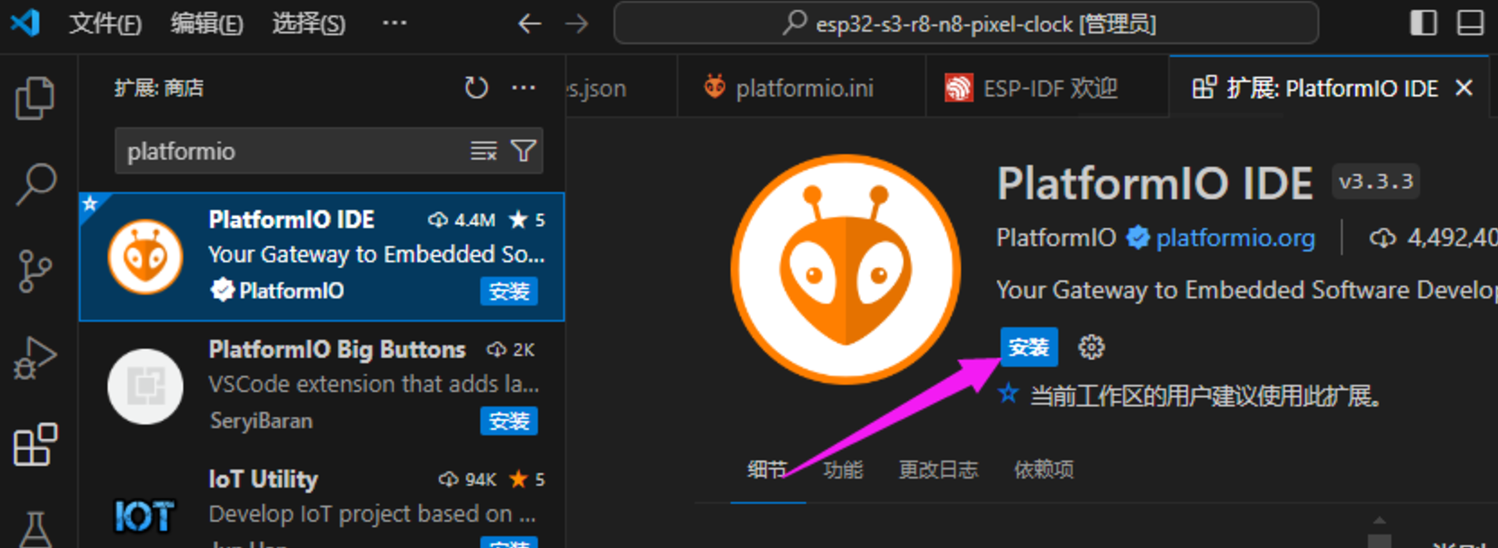Open the Search view in activity bar
This screenshot has height=548, width=1498.
[35, 185]
